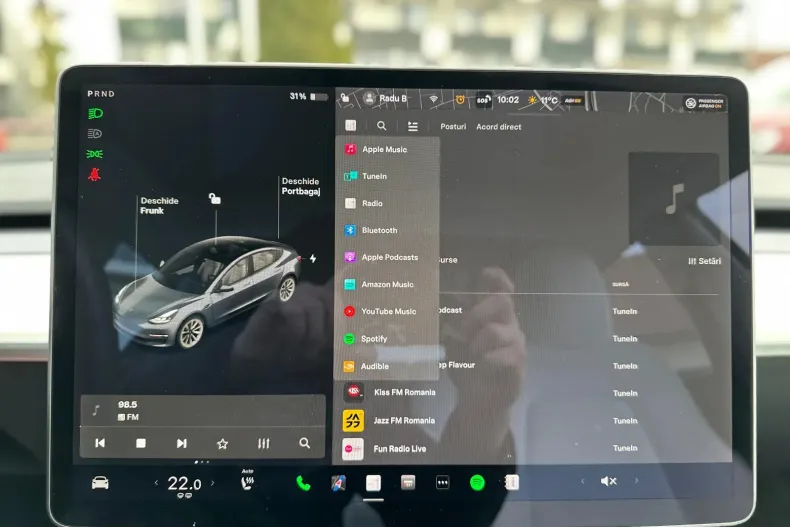The height and width of the screenshot is (527, 790).
Task: Play Jazz FM Romania station
Action: coord(534,421)
